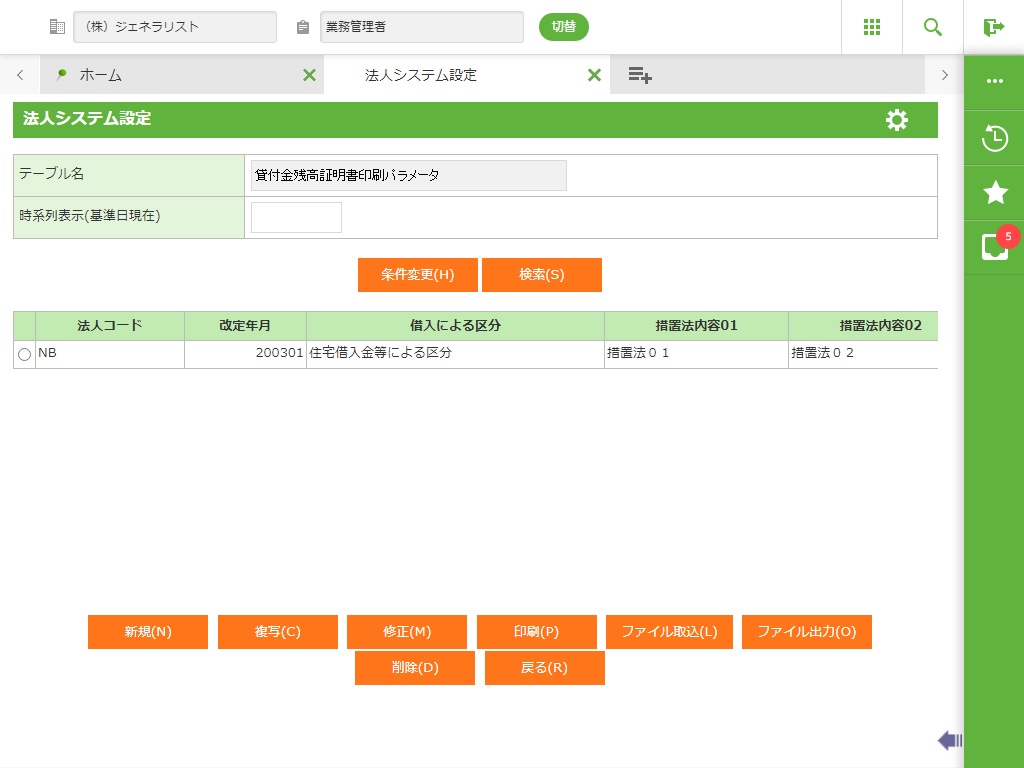
Task: Click the 切替 switch button
Action: [563, 27]
